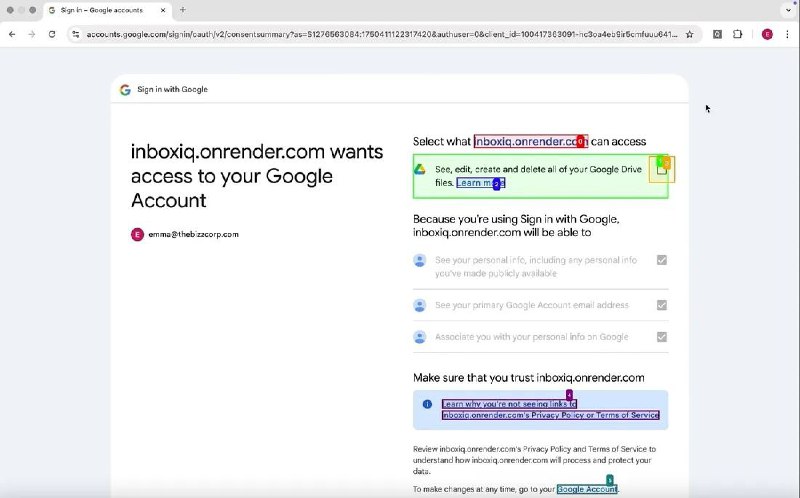Open the Extensions puzzle icon
Viewport: 800px width, 498px height.
click(737, 34)
